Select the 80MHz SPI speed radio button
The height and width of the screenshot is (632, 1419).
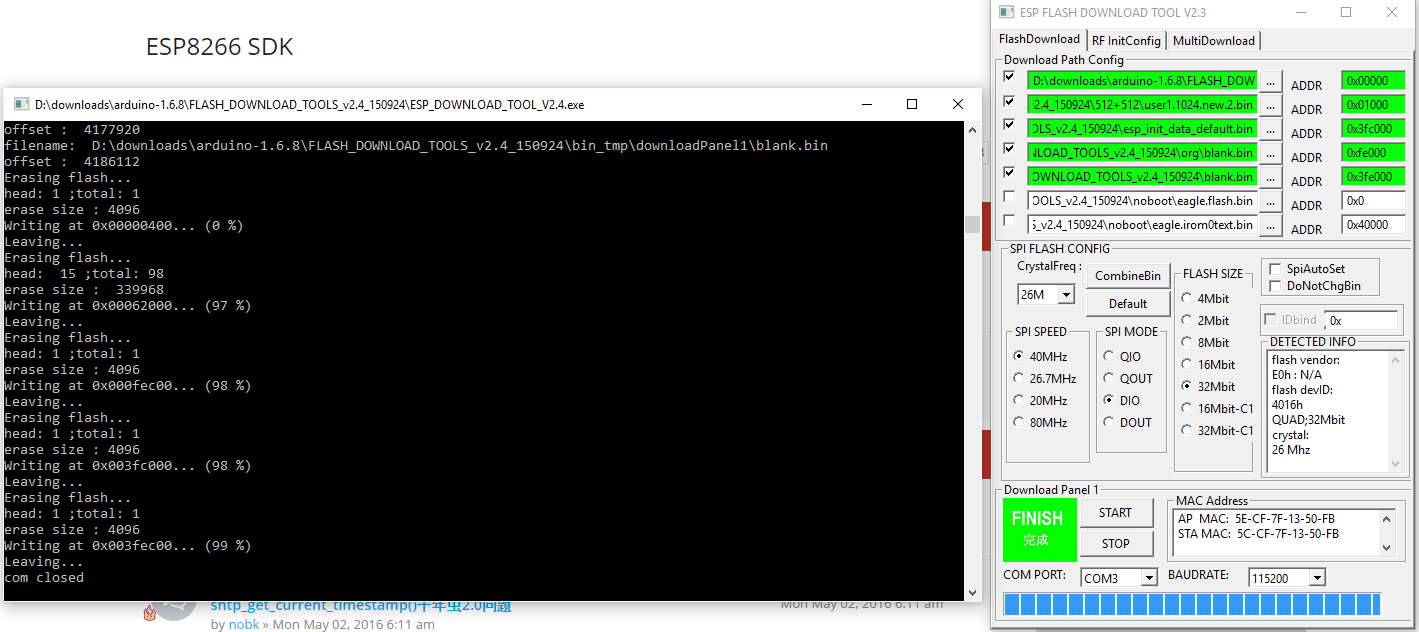[x=1019, y=422]
